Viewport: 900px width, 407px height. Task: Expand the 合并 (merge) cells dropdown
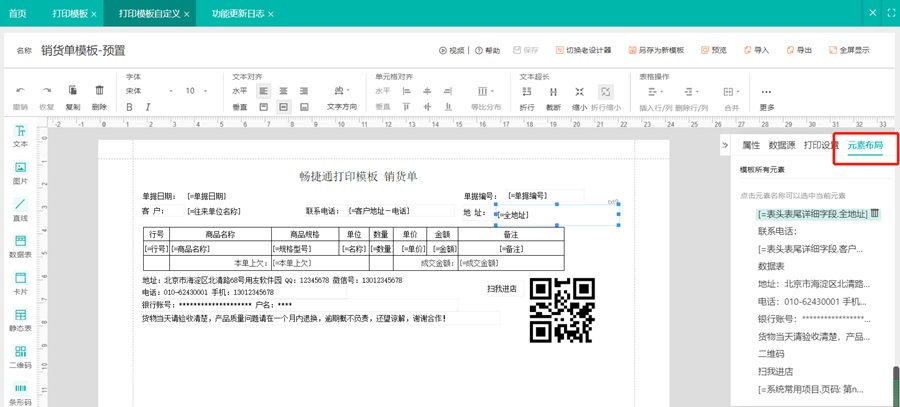(x=731, y=92)
